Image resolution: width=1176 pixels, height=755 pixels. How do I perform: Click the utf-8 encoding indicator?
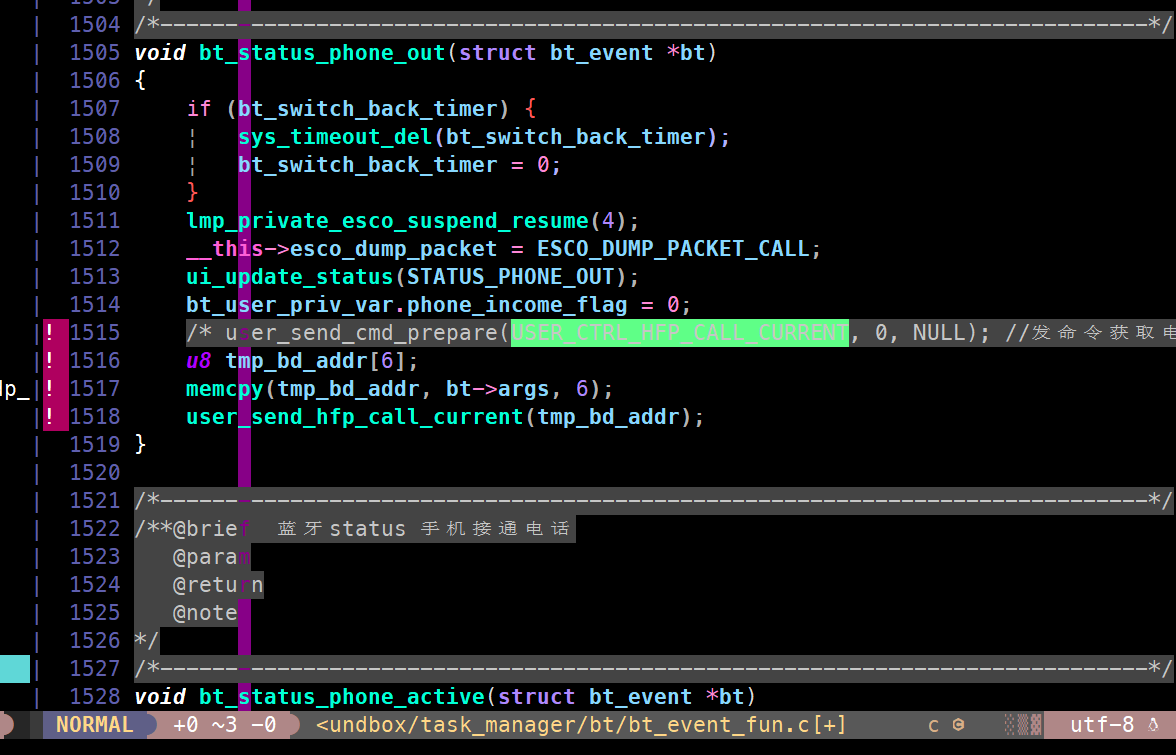1102,725
